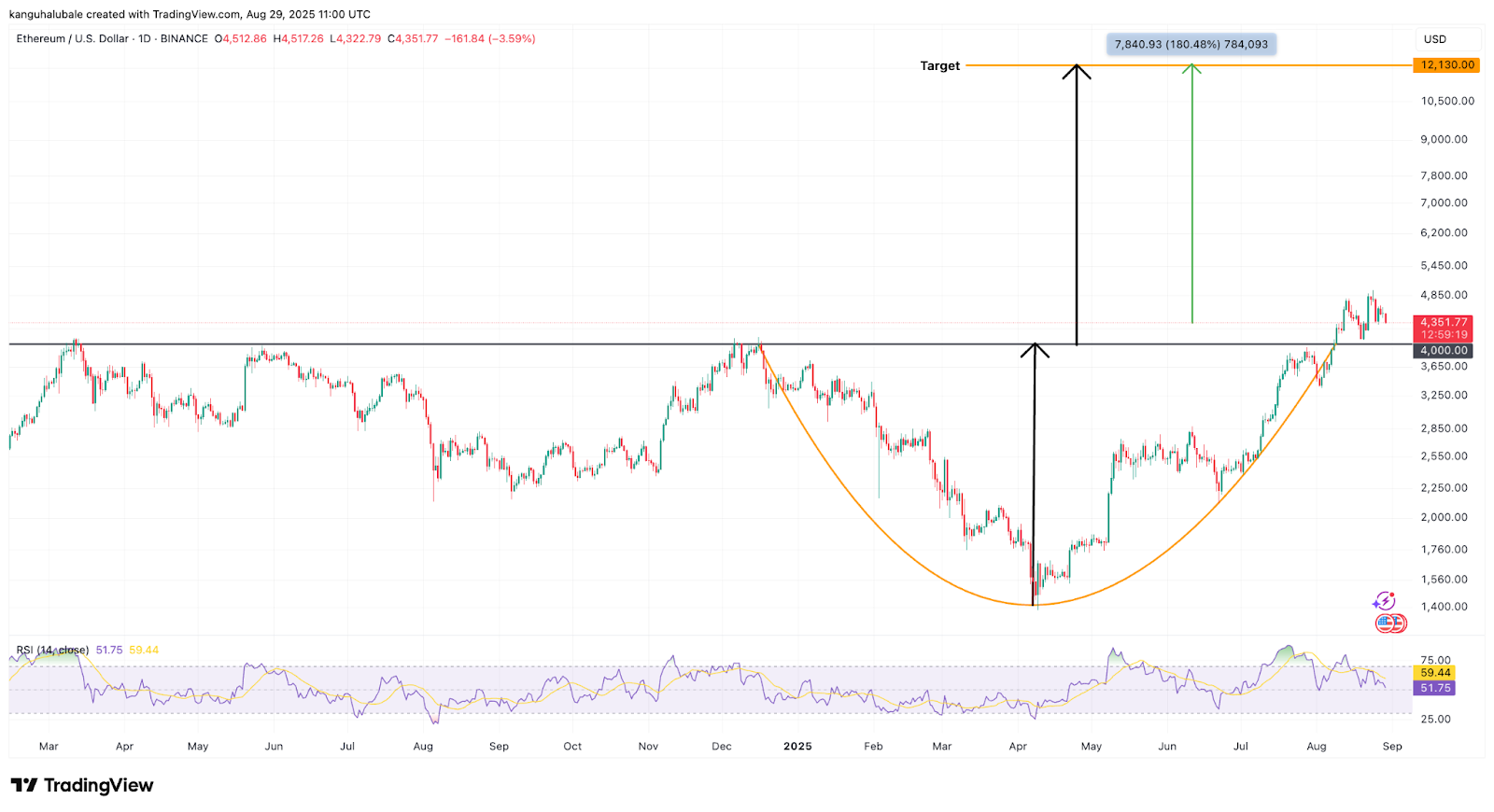Click the Aug label at right of time axis
The height and width of the screenshot is (812, 1494).
(1316, 747)
